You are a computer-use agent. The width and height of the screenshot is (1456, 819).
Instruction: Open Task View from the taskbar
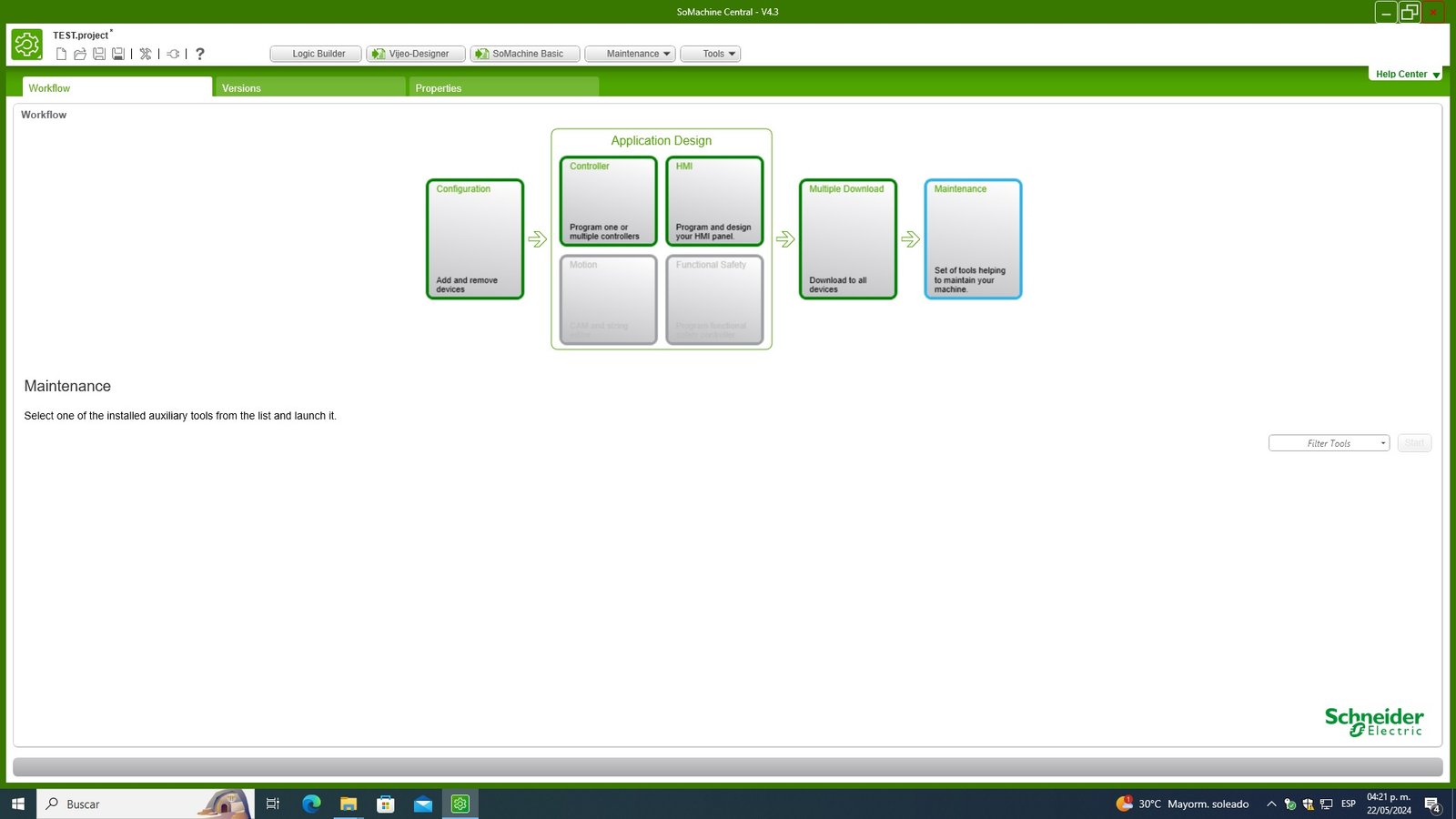(x=272, y=804)
